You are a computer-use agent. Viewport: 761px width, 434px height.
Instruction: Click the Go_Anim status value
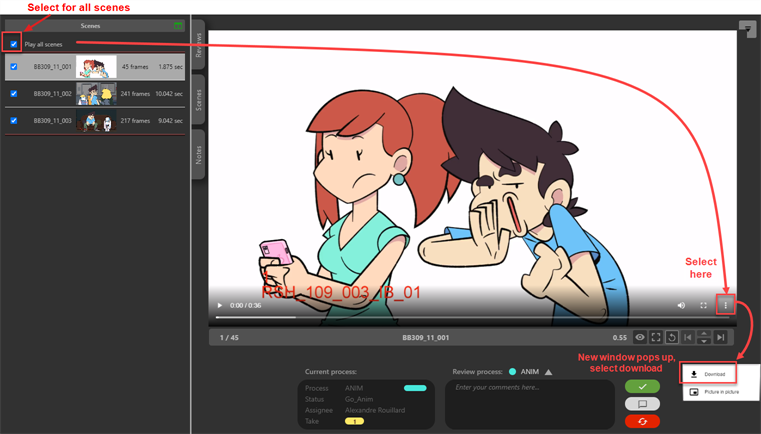point(359,399)
